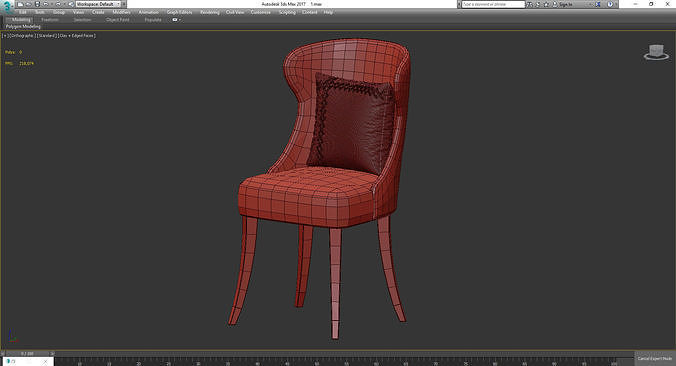Click the Open File icon in quick access toolbar

(29, 4)
